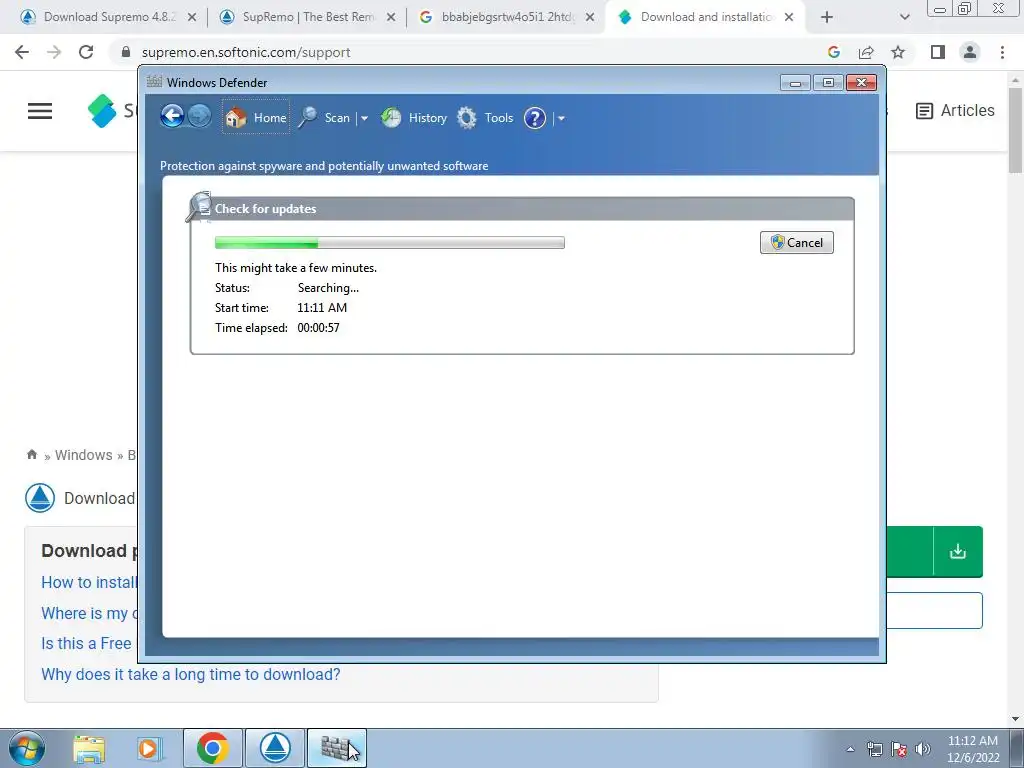
Task: Click the green download icon button
Action: pyautogui.click(x=958, y=552)
